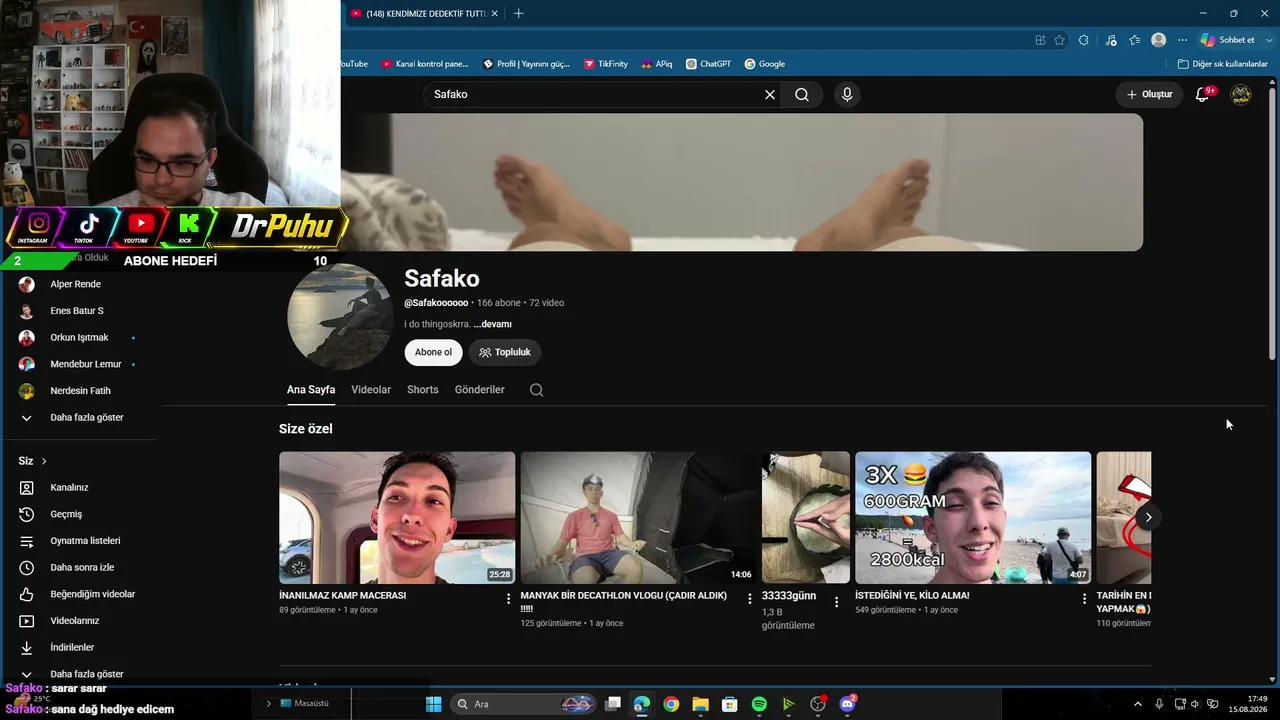Open Diğer sık kullanılanlar bookmarks folder
Screen dimensions: 1280x720
[x=1223, y=64]
